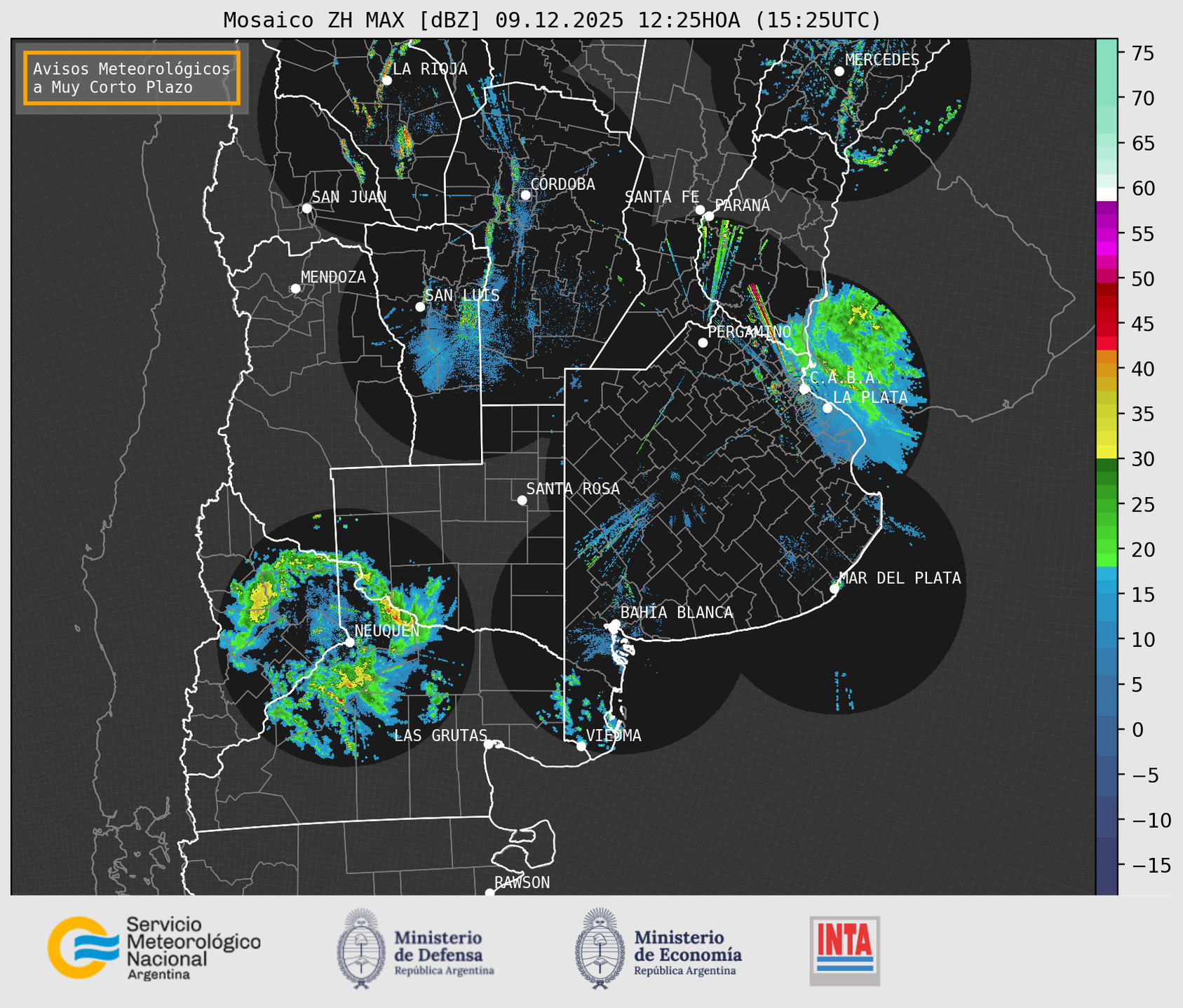Screen dimensions: 1183x1008
Task: Click the Las Grutas marker dot
Action: click(489, 744)
